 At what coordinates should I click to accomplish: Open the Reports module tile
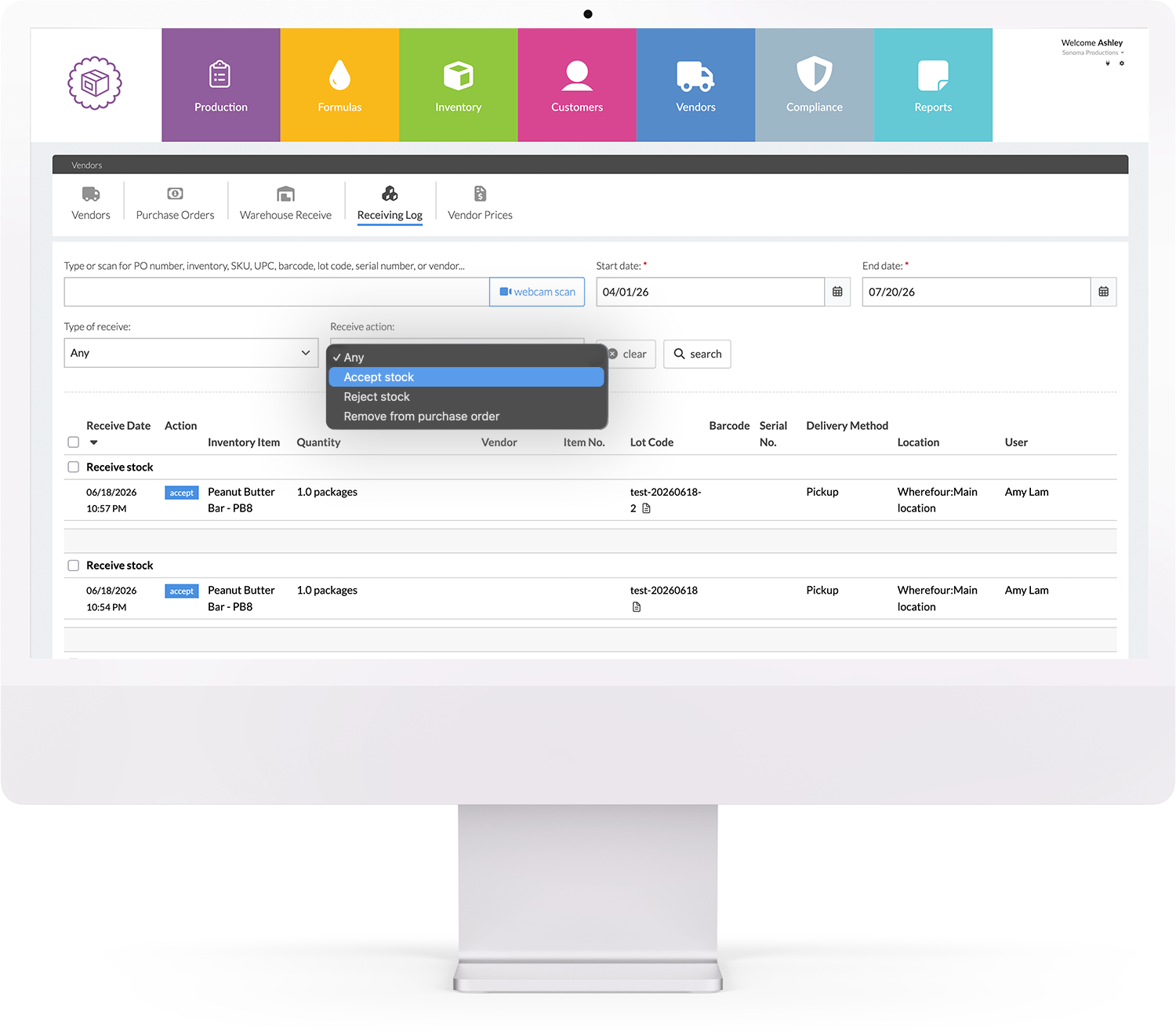coord(933,85)
